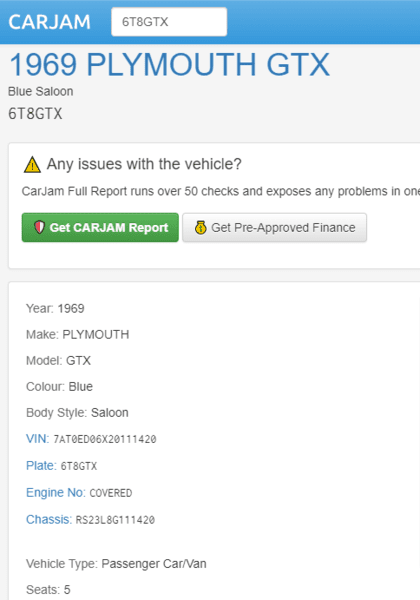Click the yellow warning triangle icon
420x600 pixels.
[x=32, y=165]
